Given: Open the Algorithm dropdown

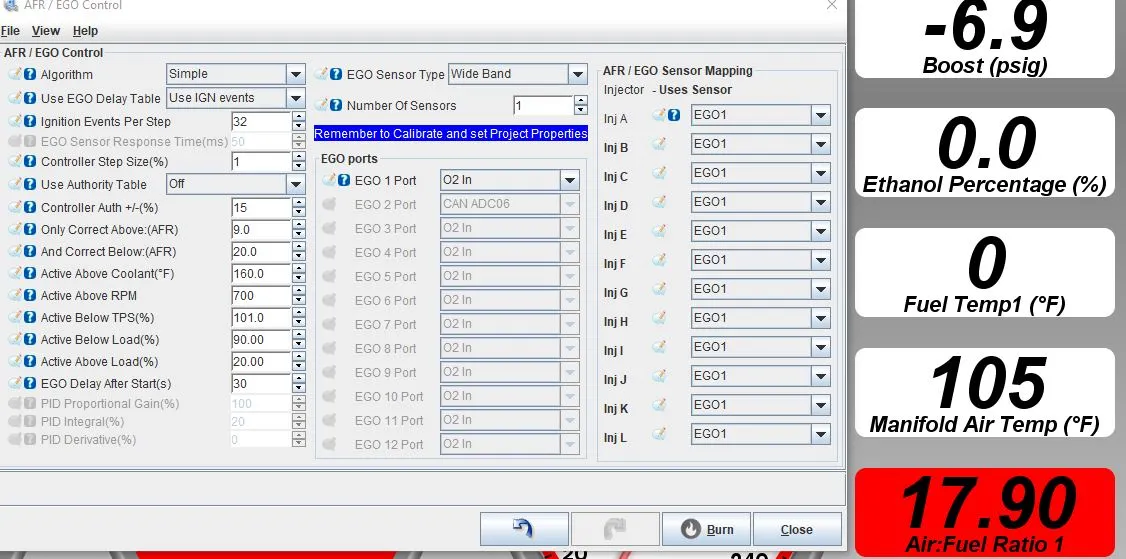Looking at the screenshot, I should pos(296,74).
